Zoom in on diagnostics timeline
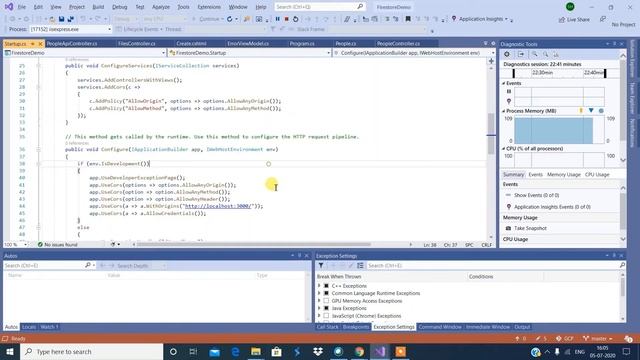This screenshot has width=640, height=360. [535, 54]
